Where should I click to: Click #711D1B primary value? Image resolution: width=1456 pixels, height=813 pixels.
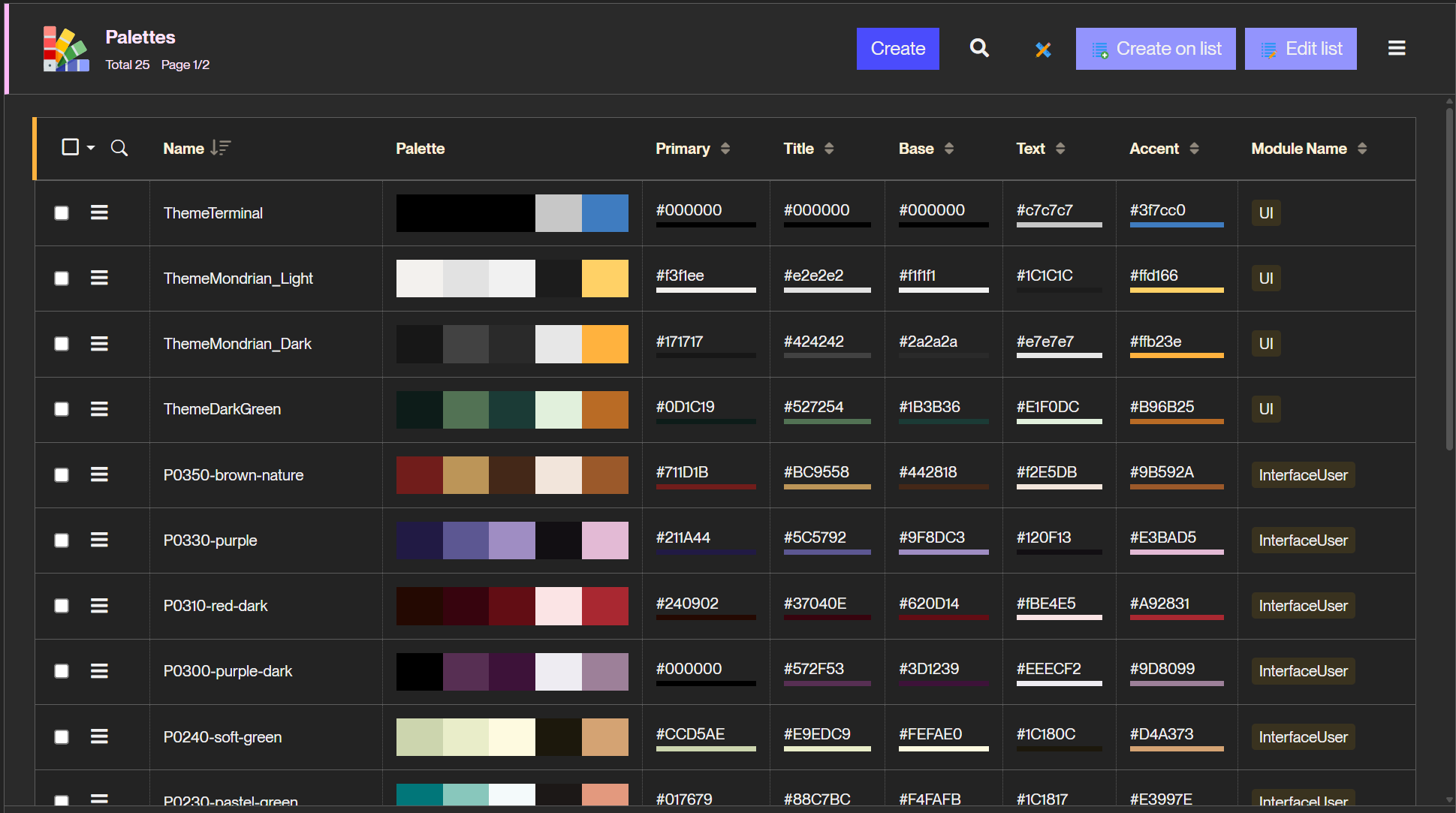coord(682,472)
